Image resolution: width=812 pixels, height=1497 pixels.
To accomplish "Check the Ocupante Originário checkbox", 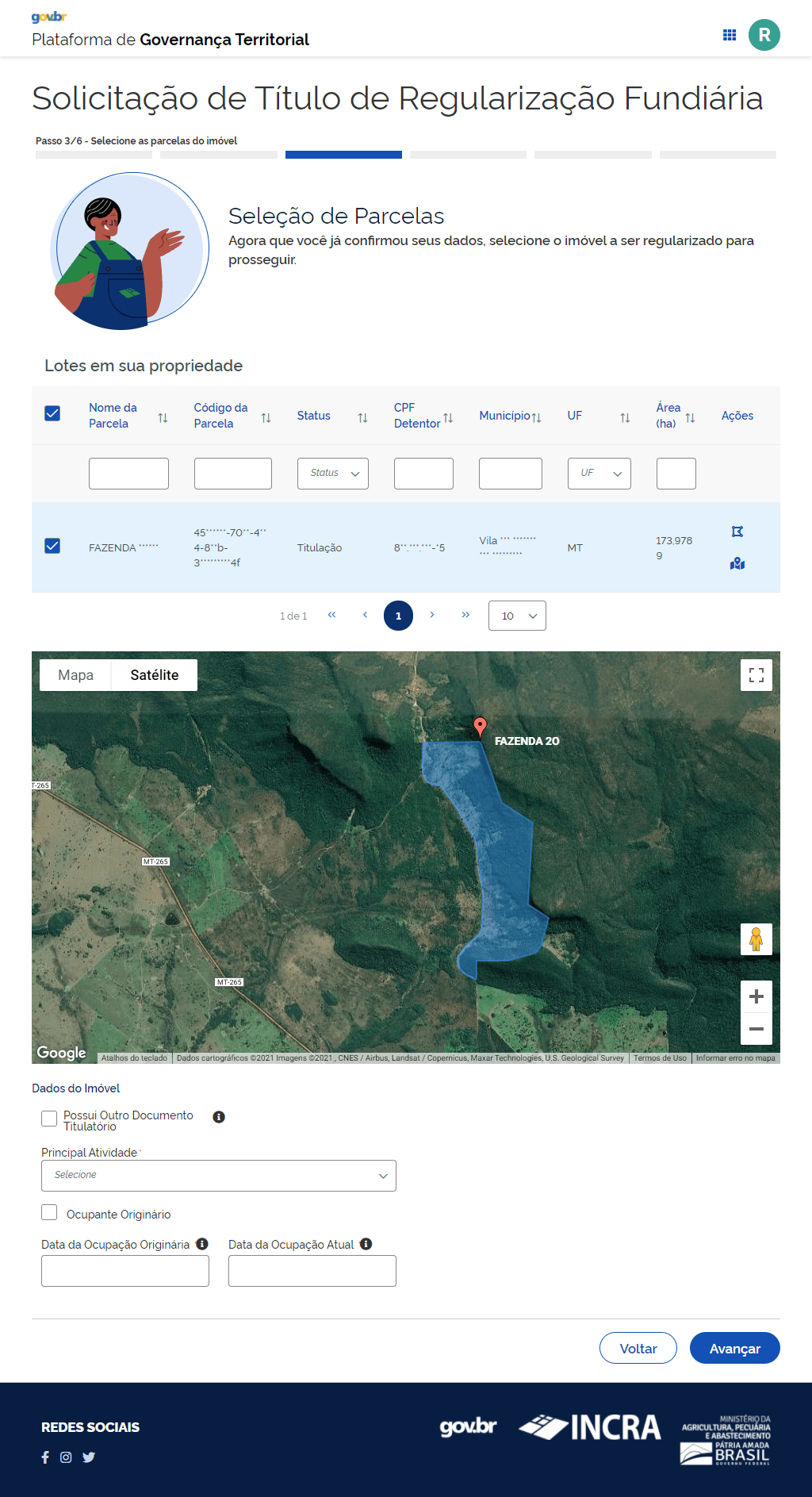I will click(x=49, y=1213).
